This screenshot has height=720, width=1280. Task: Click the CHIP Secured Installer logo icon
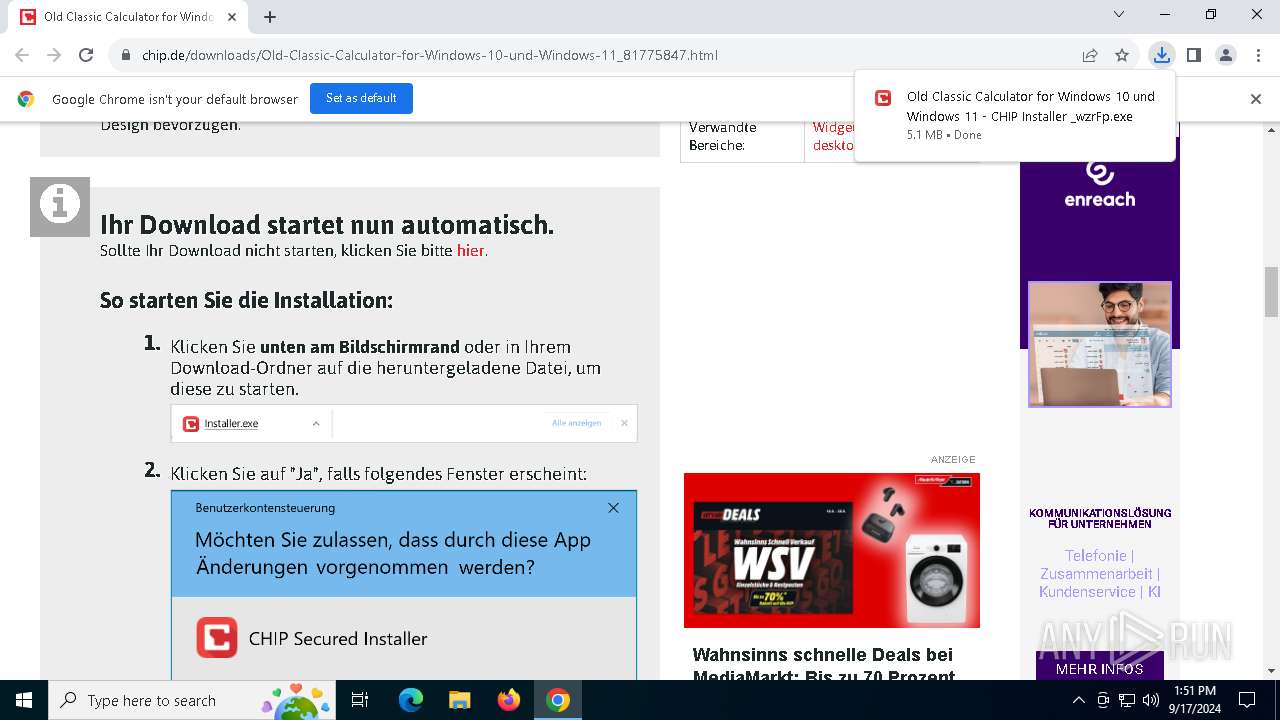[x=217, y=637]
